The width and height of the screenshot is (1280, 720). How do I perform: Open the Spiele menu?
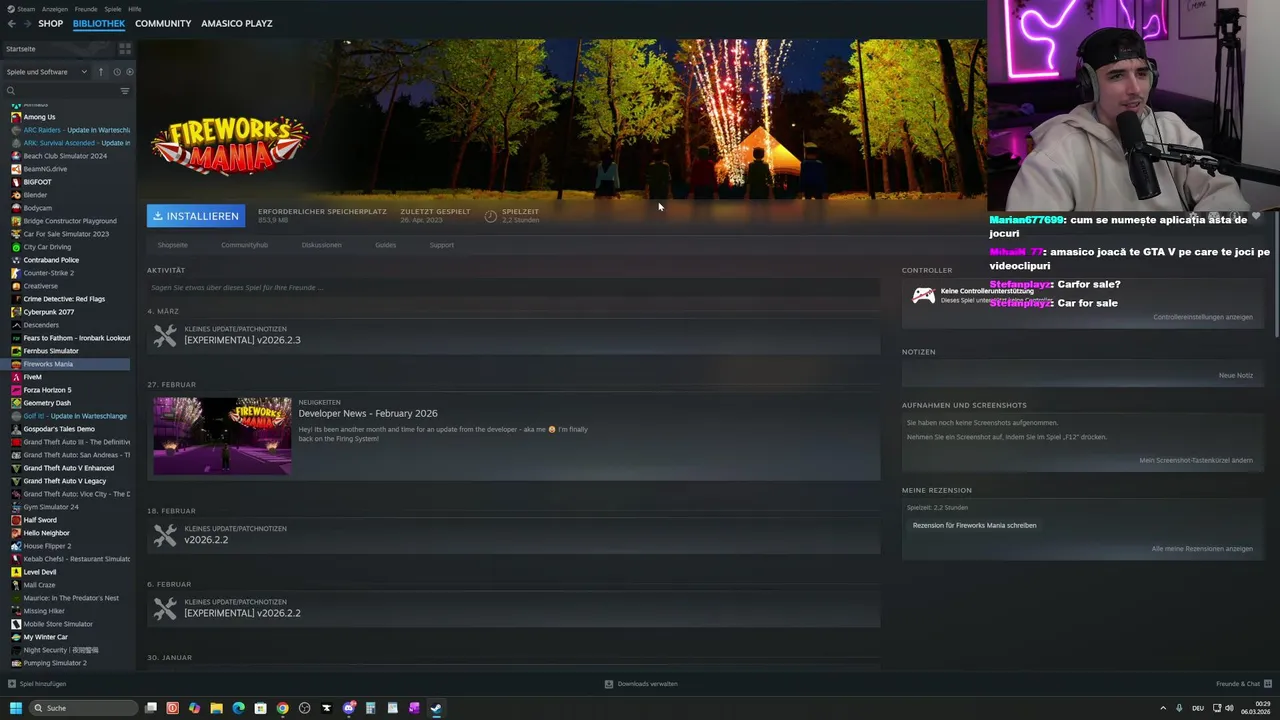[113, 9]
